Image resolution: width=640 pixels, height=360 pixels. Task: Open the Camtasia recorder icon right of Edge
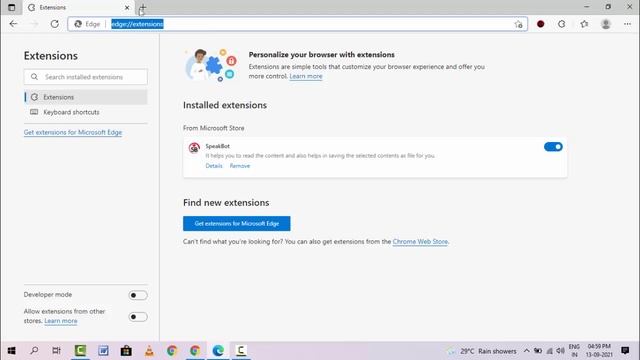click(241, 351)
